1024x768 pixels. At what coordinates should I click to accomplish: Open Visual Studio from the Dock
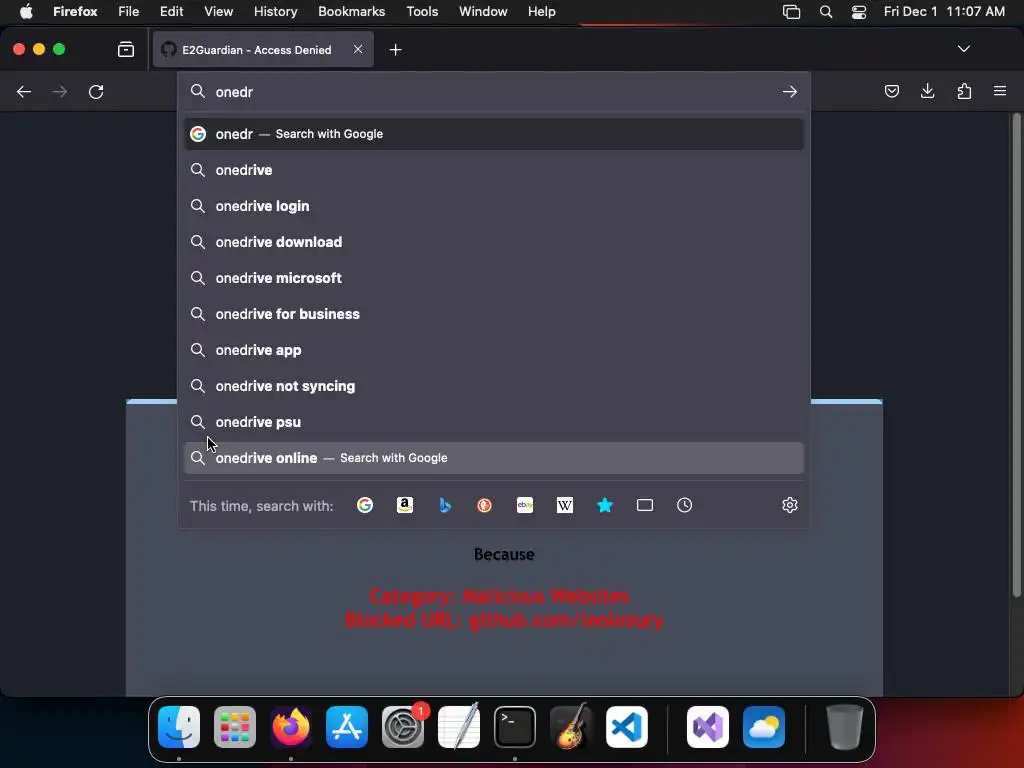pos(708,727)
